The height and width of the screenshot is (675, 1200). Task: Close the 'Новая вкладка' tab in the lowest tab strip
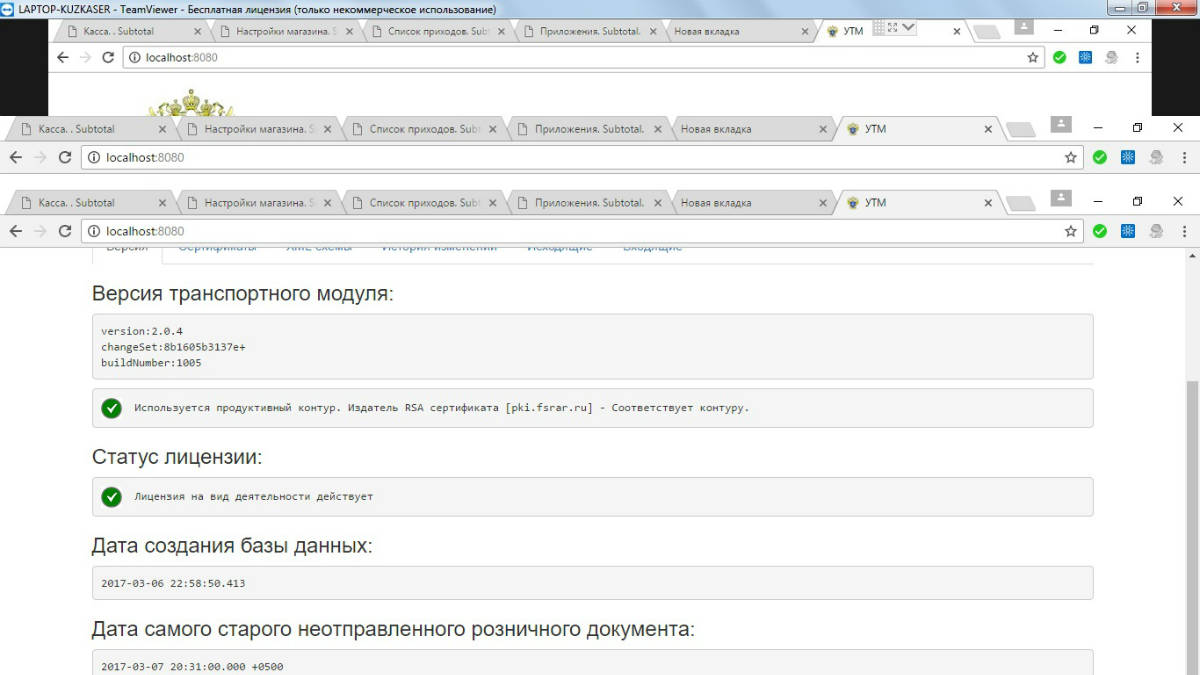(823, 203)
